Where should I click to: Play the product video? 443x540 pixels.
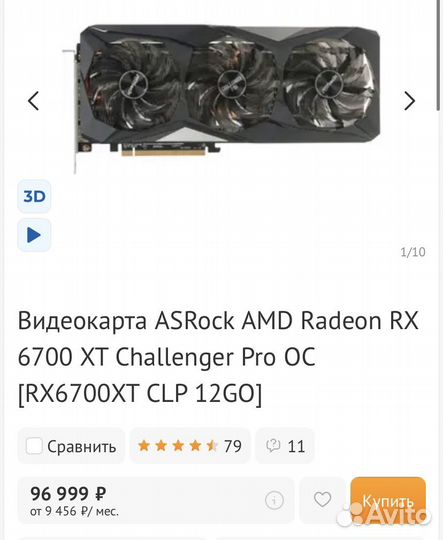point(34,235)
